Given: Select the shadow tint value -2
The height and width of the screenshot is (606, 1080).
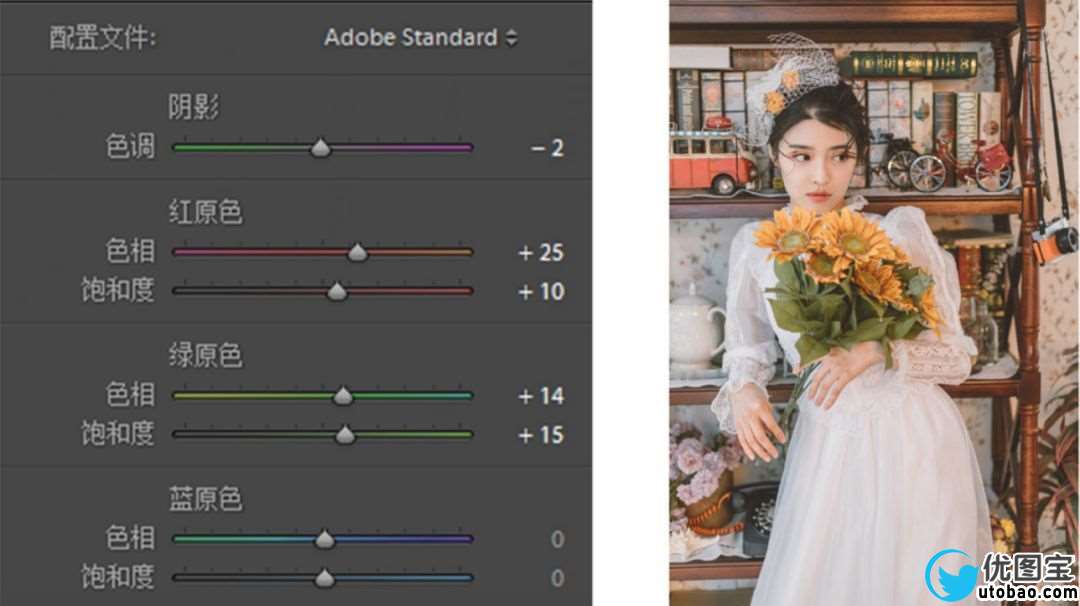Looking at the screenshot, I should 548,148.
